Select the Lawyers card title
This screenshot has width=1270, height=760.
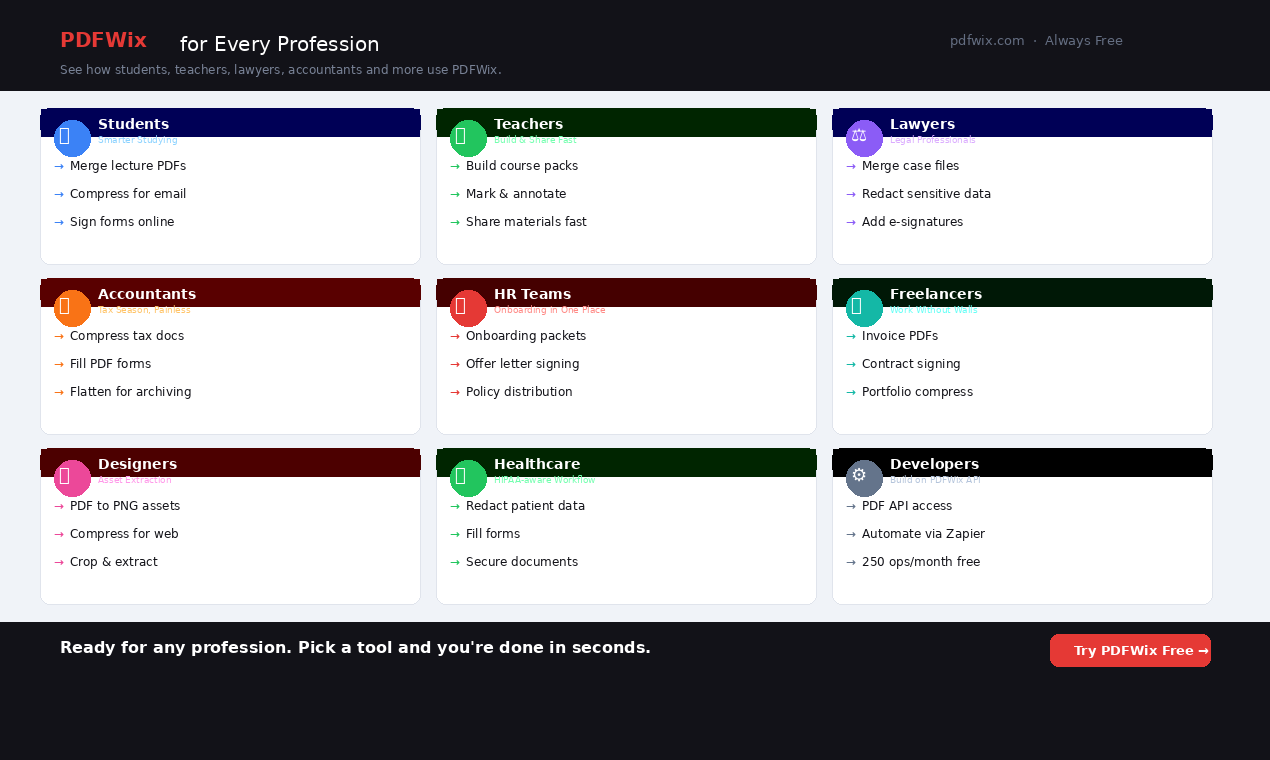[x=922, y=124]
